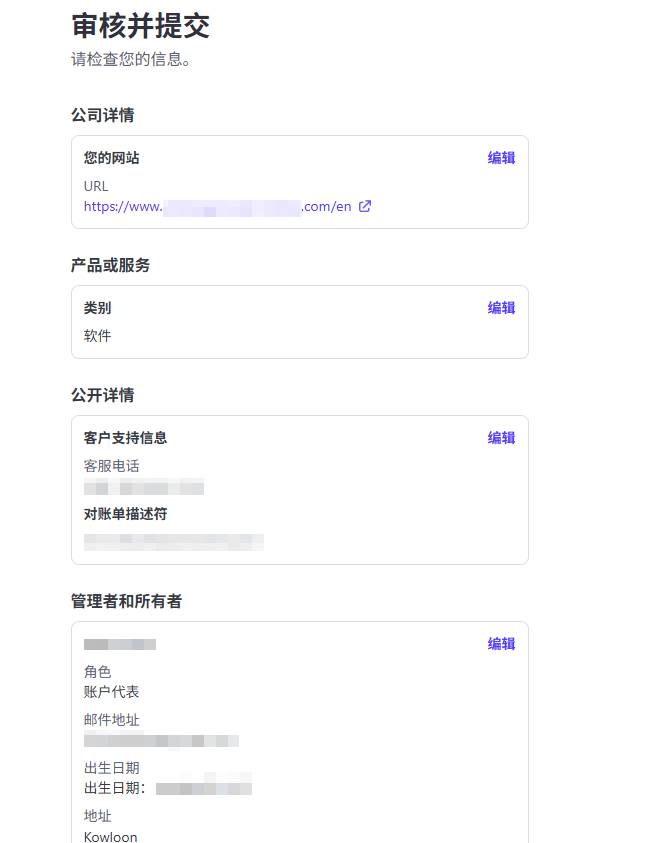Screen dimensions: 645x843
Task: Click the 客服电话 label
Action: point(111,466)
